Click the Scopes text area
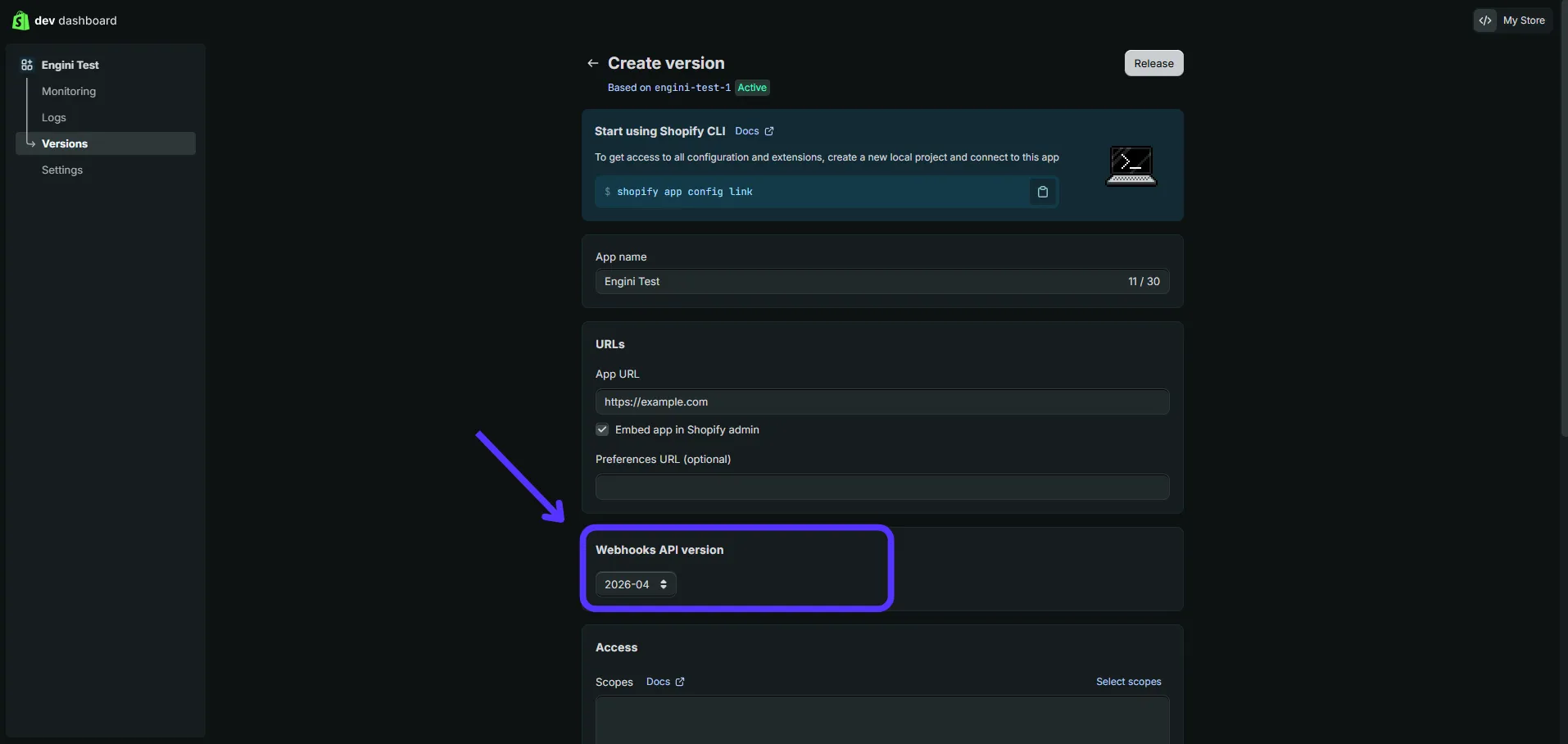The height and width of the screenshot is (744, 1568). 882,720
